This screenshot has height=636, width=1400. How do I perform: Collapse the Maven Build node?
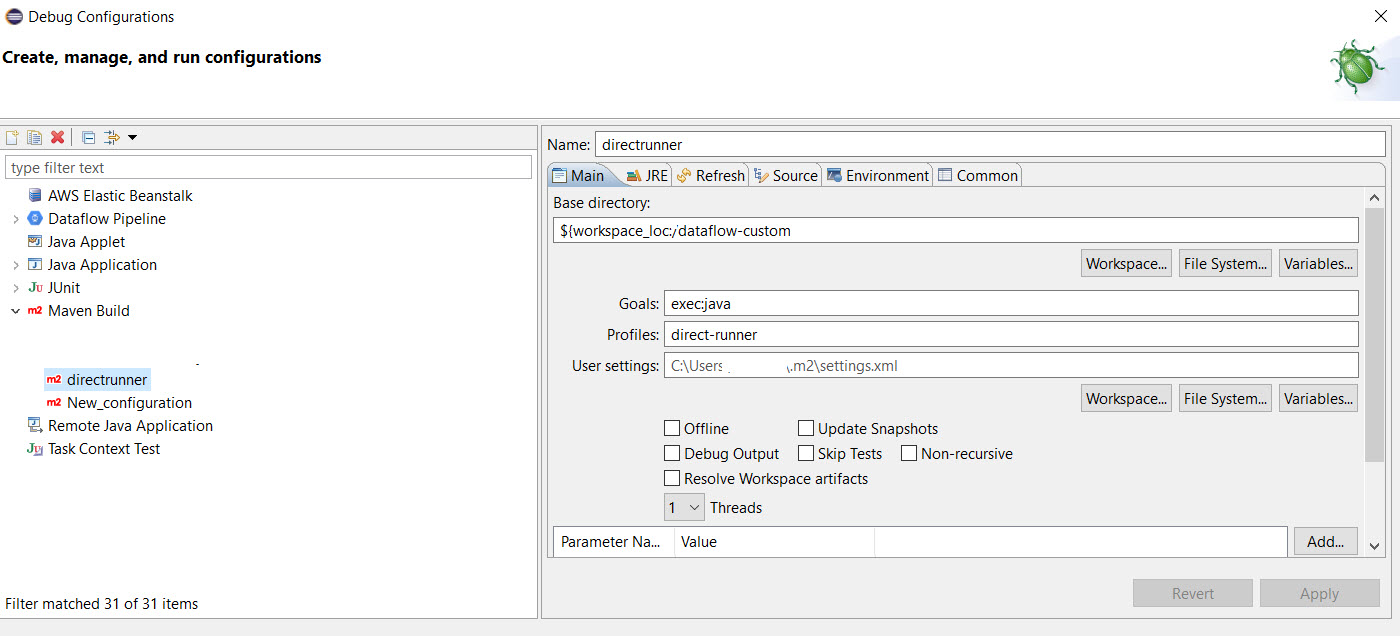point(15,311)
